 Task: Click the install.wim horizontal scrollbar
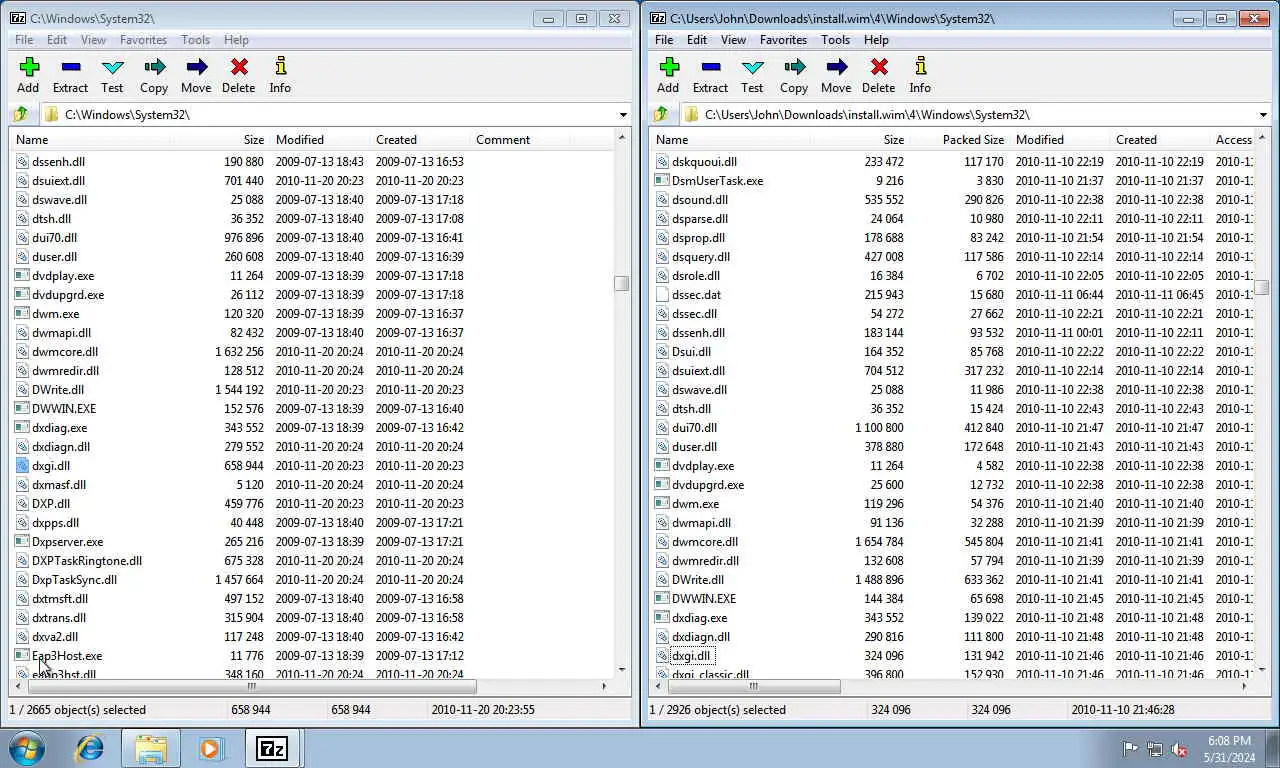753,686
